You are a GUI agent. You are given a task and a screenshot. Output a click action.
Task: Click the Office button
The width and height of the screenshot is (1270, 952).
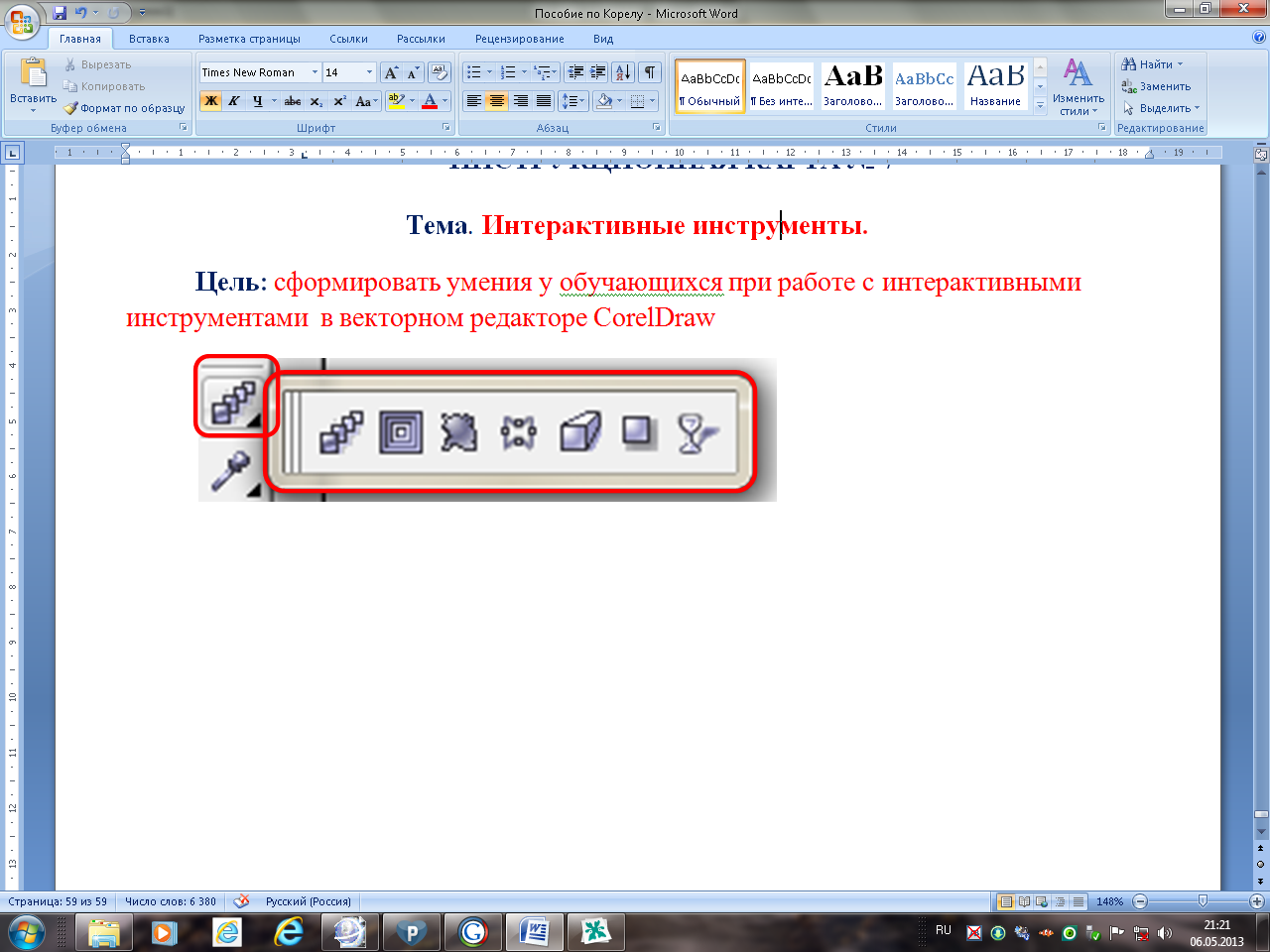pyautogui.click(x=21, y=21)
